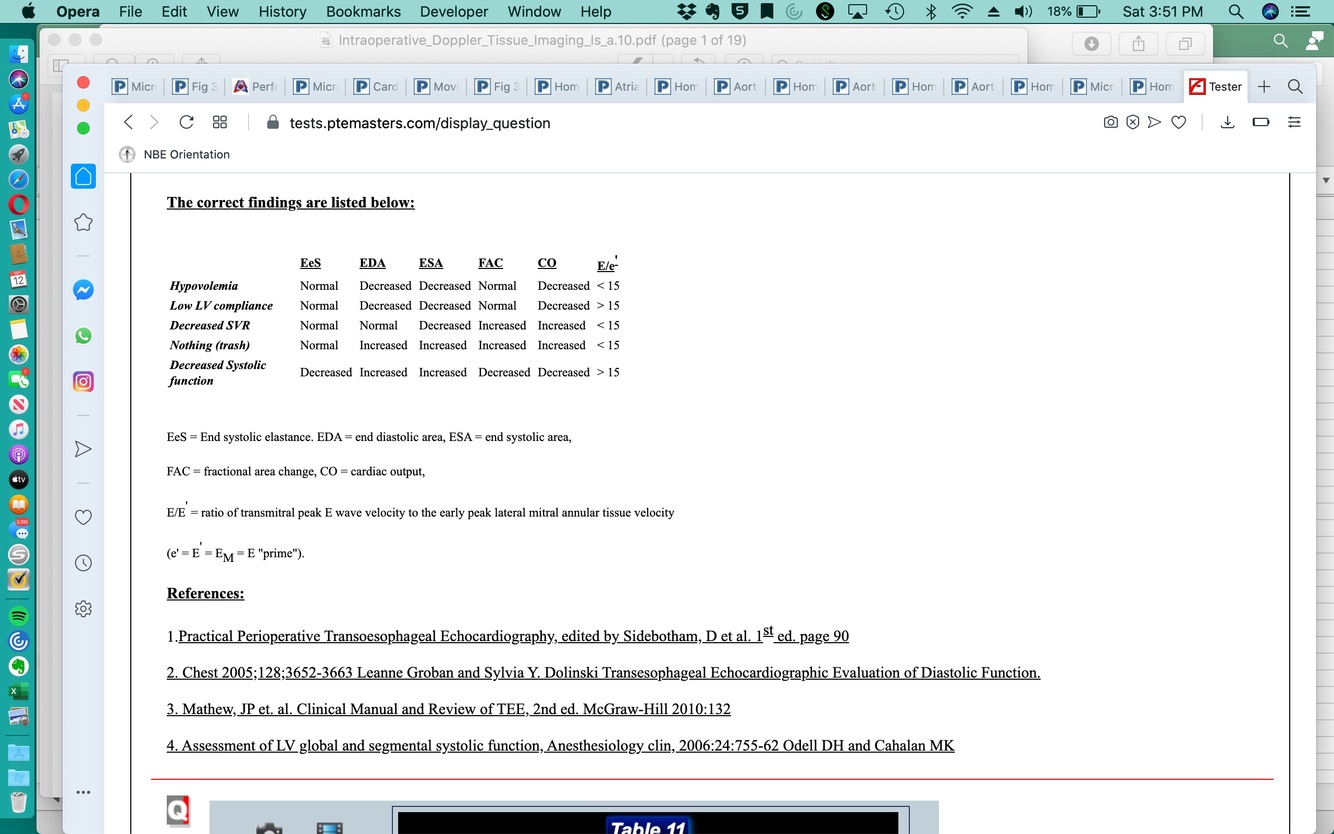Open the downloads arrow icon
The width and height of the screenshot is (1334, 834).
click(x=1228, y=122)
